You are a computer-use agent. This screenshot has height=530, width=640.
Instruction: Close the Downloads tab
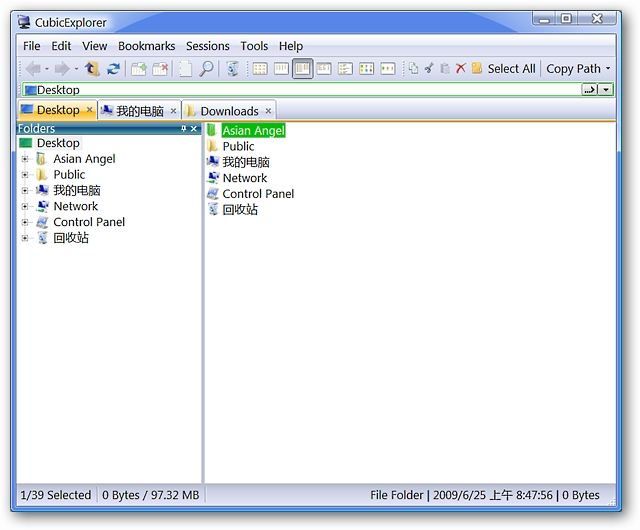(x=268, y=111)
